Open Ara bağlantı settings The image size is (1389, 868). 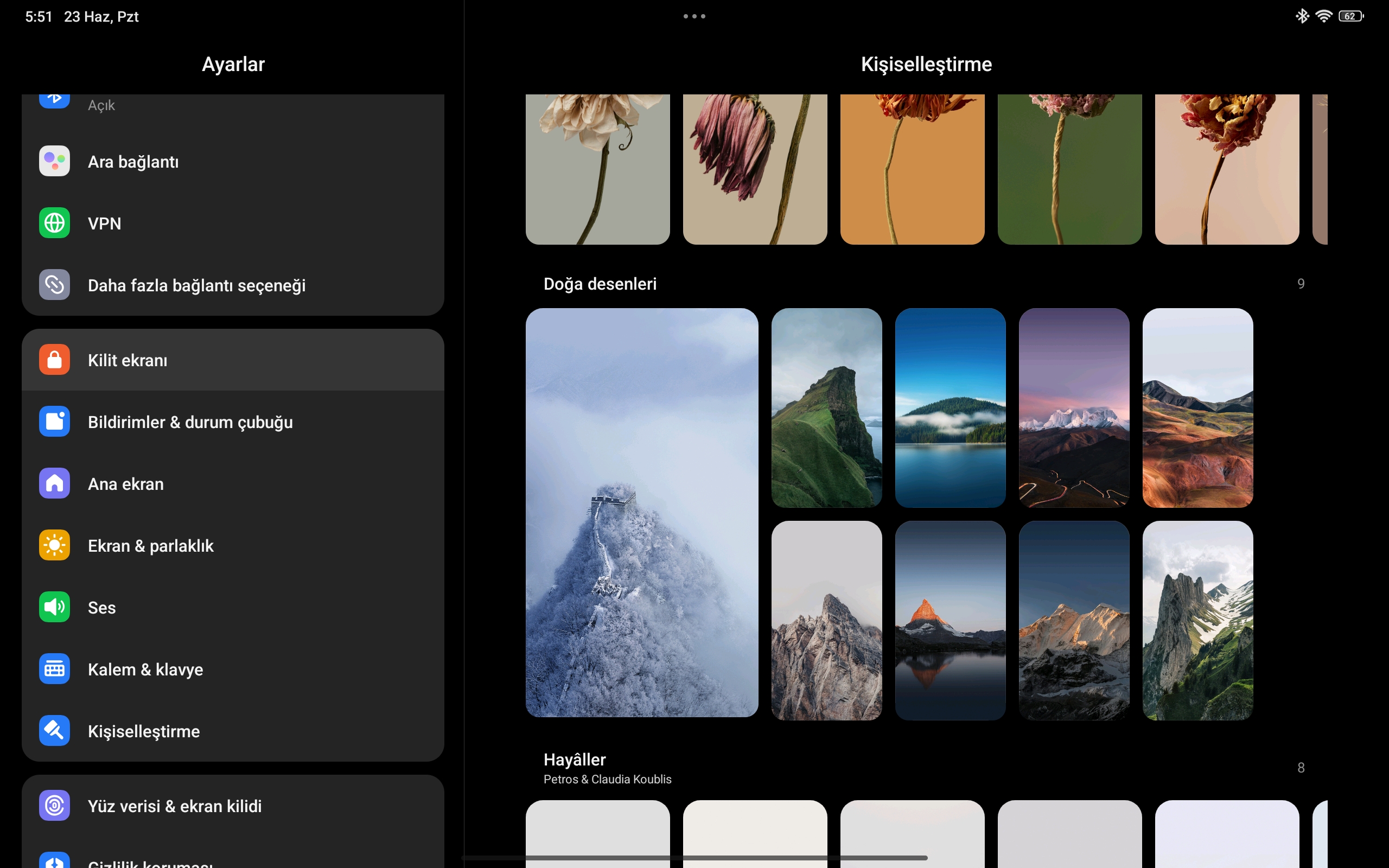click(233, 161)
